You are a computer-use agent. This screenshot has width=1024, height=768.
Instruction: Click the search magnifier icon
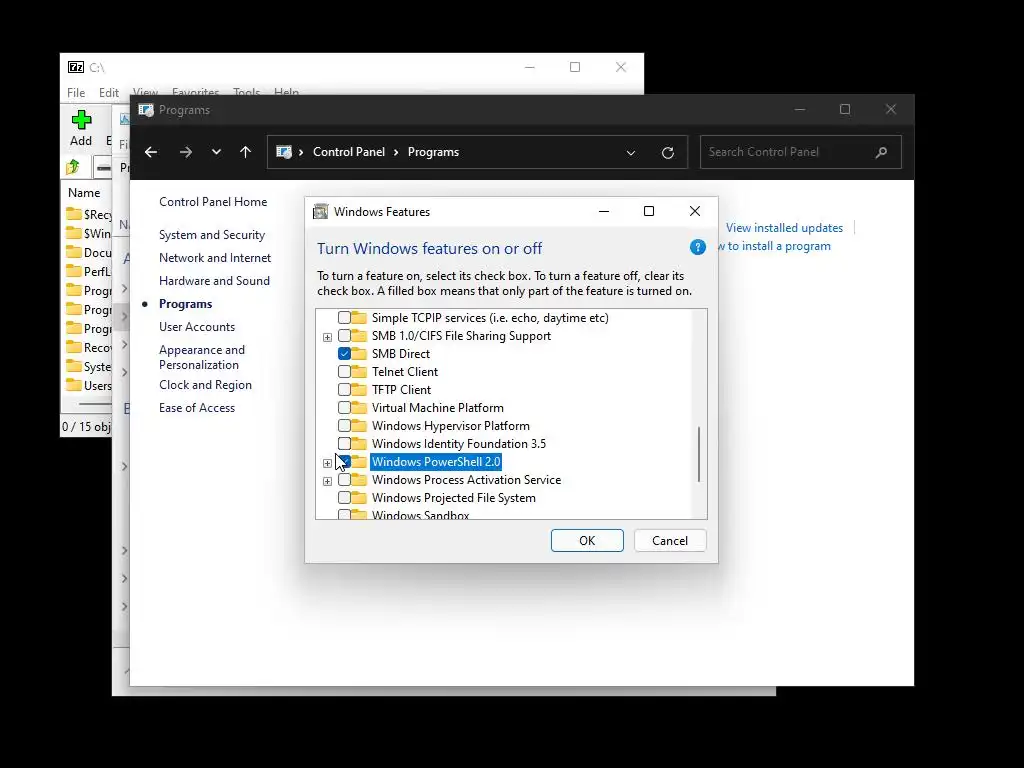click(881, 152)
